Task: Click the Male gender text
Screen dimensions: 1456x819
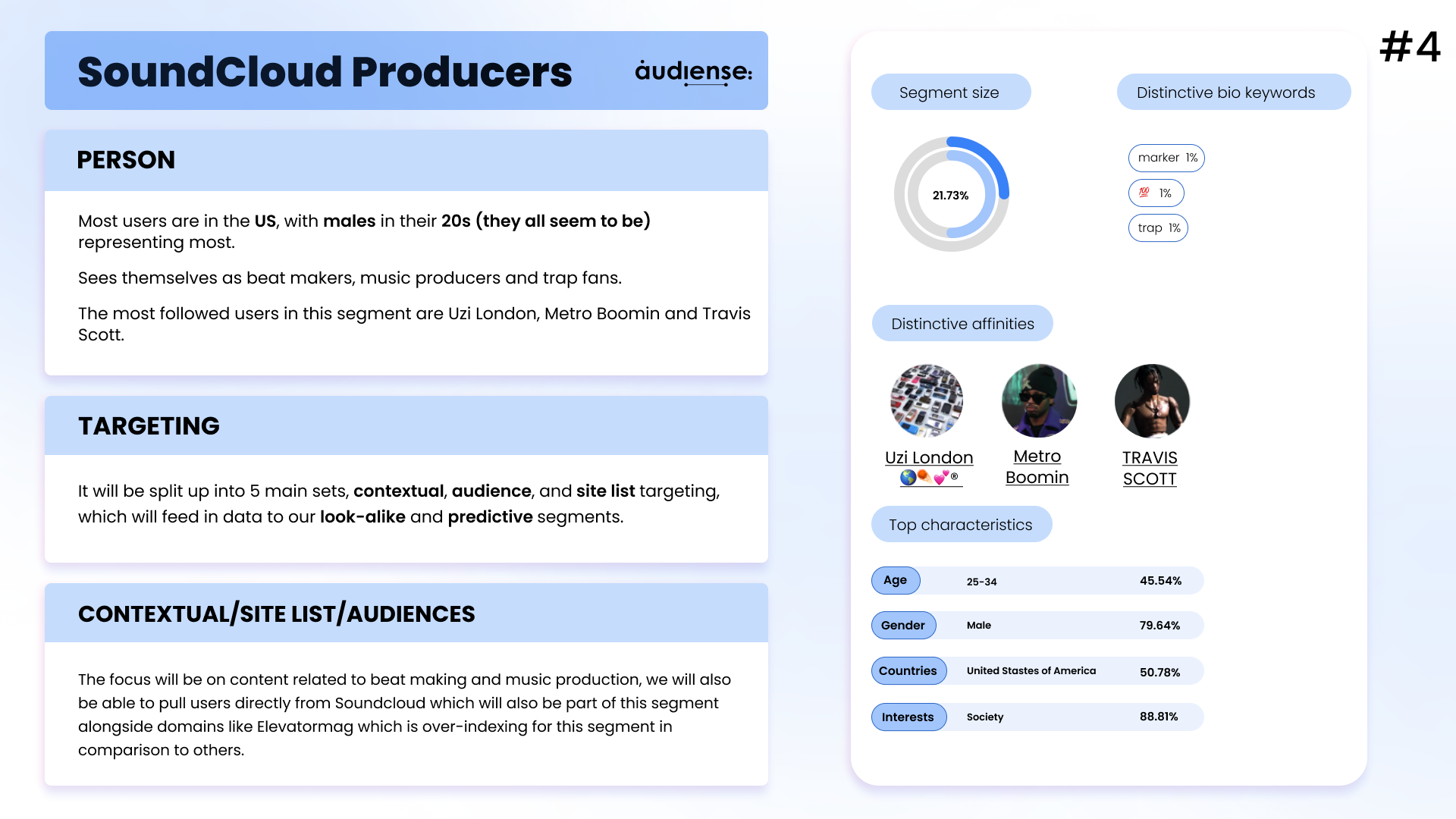Action: 978,626
